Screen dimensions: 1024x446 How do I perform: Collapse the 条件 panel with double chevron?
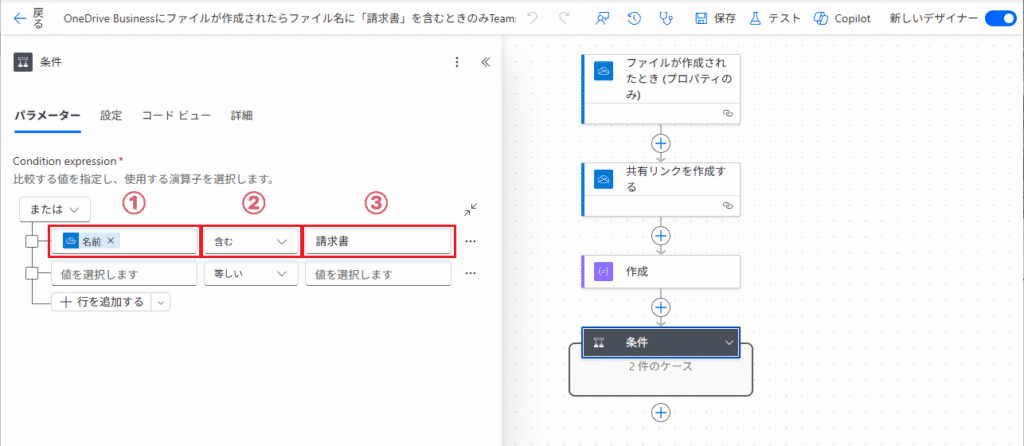coord(485,62)
